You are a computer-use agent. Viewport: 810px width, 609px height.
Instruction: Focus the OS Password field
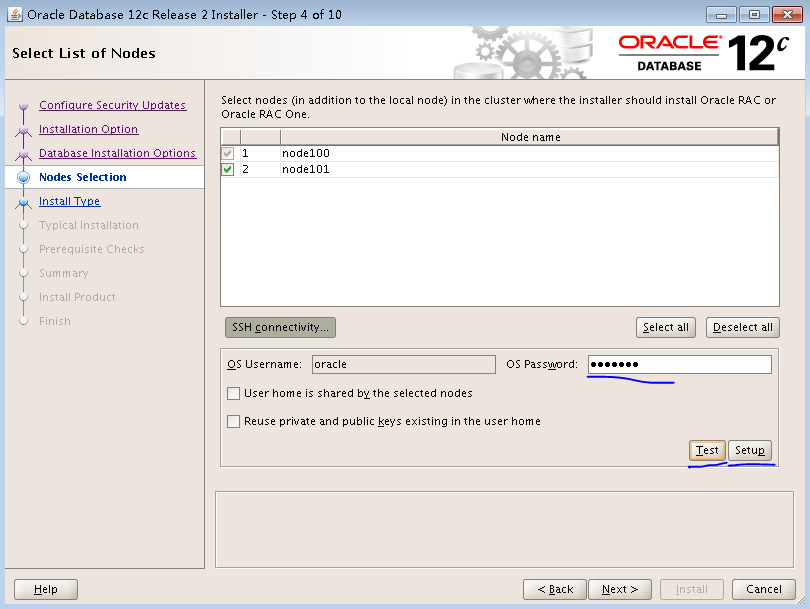pyautogui.click(x=679, y=365)
